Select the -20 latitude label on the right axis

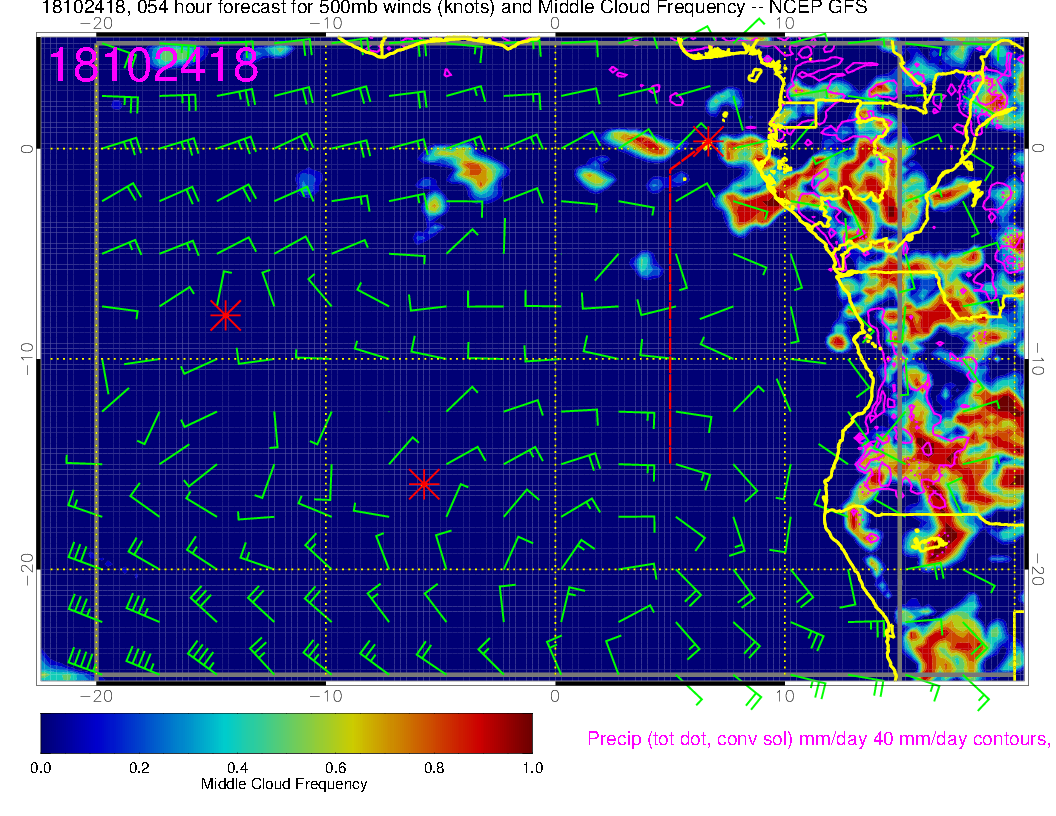[x=1038, y=570]
